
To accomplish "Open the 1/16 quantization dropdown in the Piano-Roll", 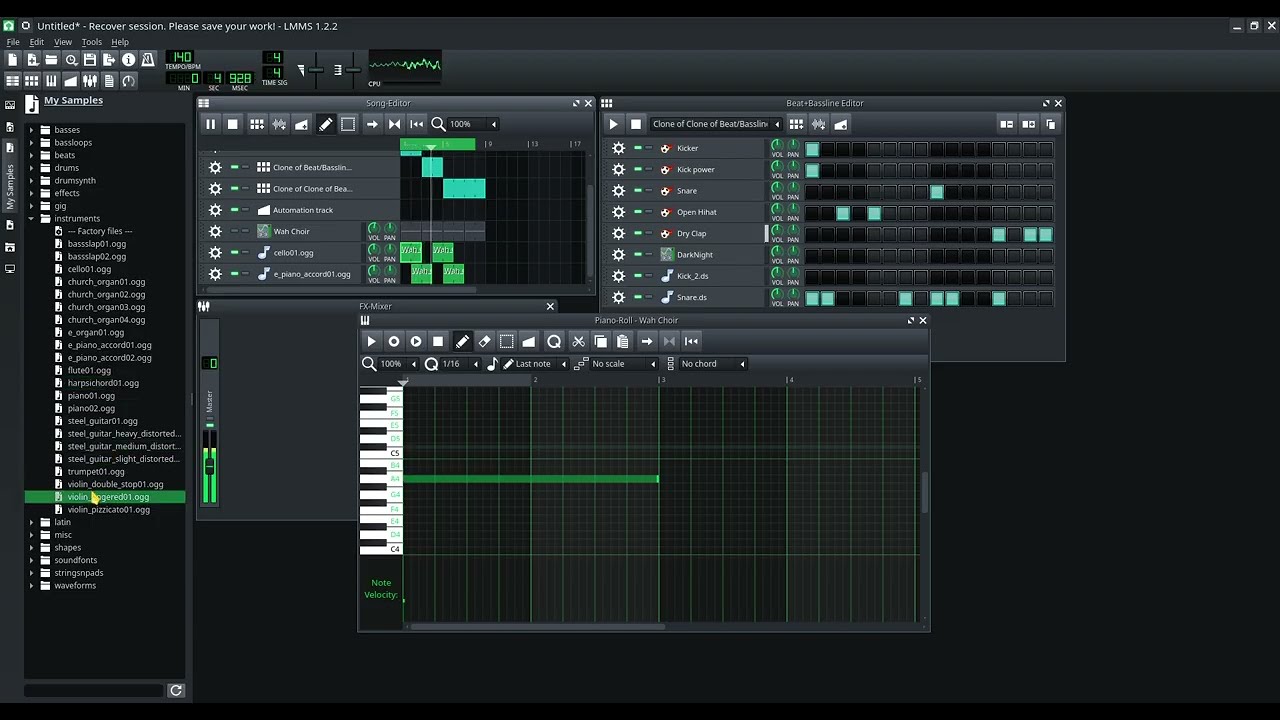I will (x=460, y=364).
